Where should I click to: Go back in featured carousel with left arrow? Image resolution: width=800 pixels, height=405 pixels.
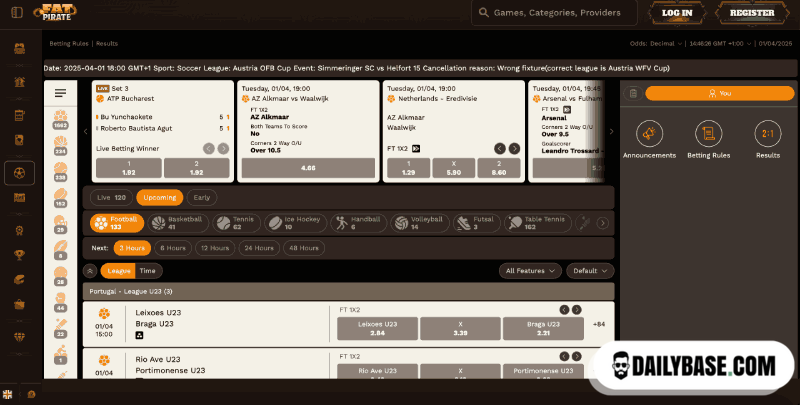(86, 132)
